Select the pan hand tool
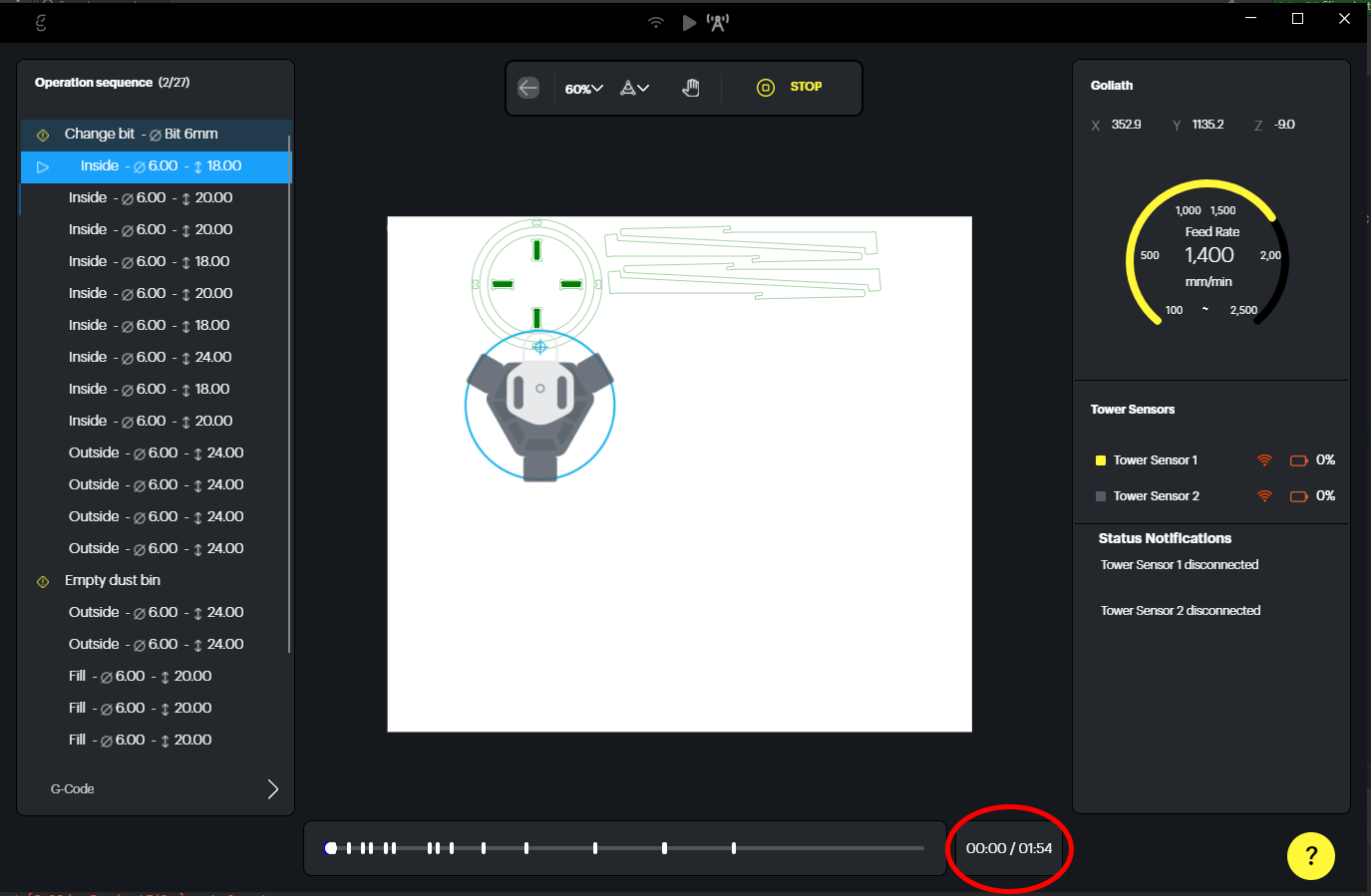Screen dimensions: 1371x896 (x=690, y=88)
